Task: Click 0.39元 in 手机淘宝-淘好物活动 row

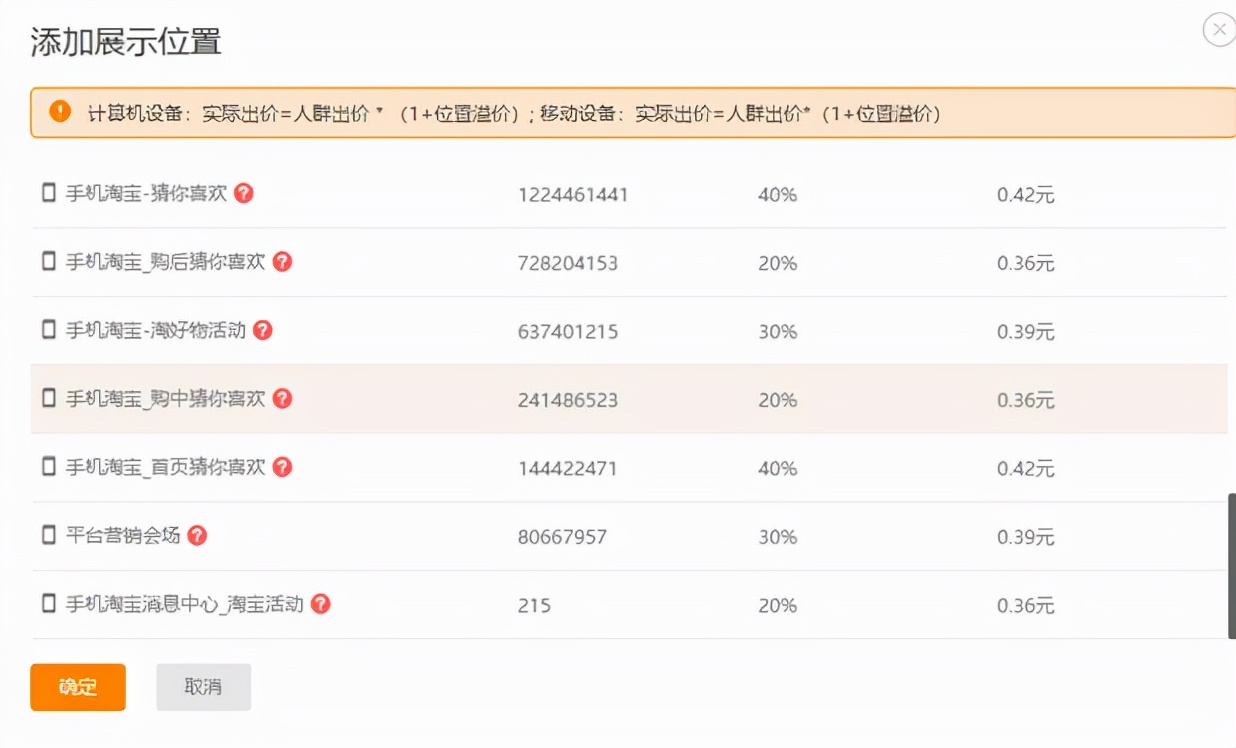Action: 1025,331
